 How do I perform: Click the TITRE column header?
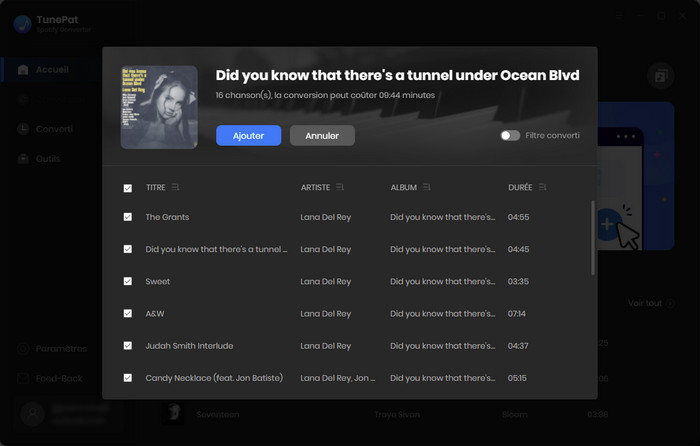pyautogui.click(x=155, y=188)
